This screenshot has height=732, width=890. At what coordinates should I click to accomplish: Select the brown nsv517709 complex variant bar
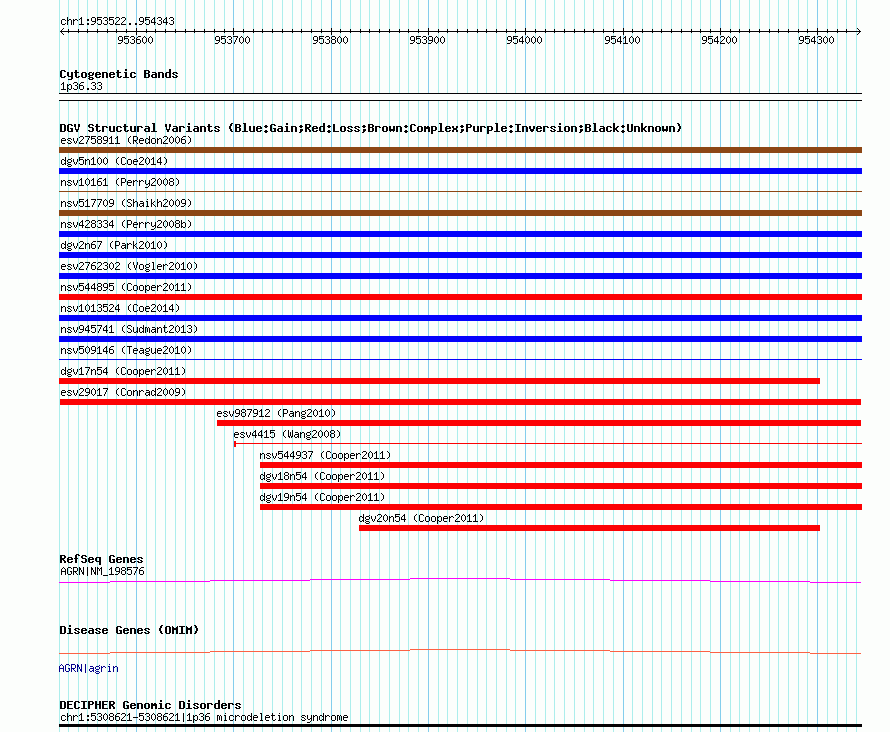(460, 213)
